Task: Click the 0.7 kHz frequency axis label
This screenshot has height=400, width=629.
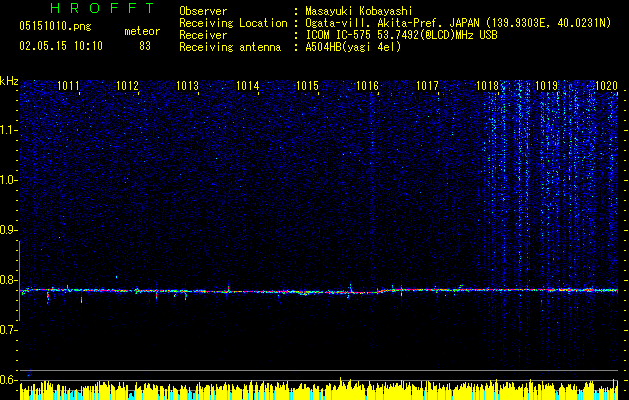Action: [x=8, y=330]
